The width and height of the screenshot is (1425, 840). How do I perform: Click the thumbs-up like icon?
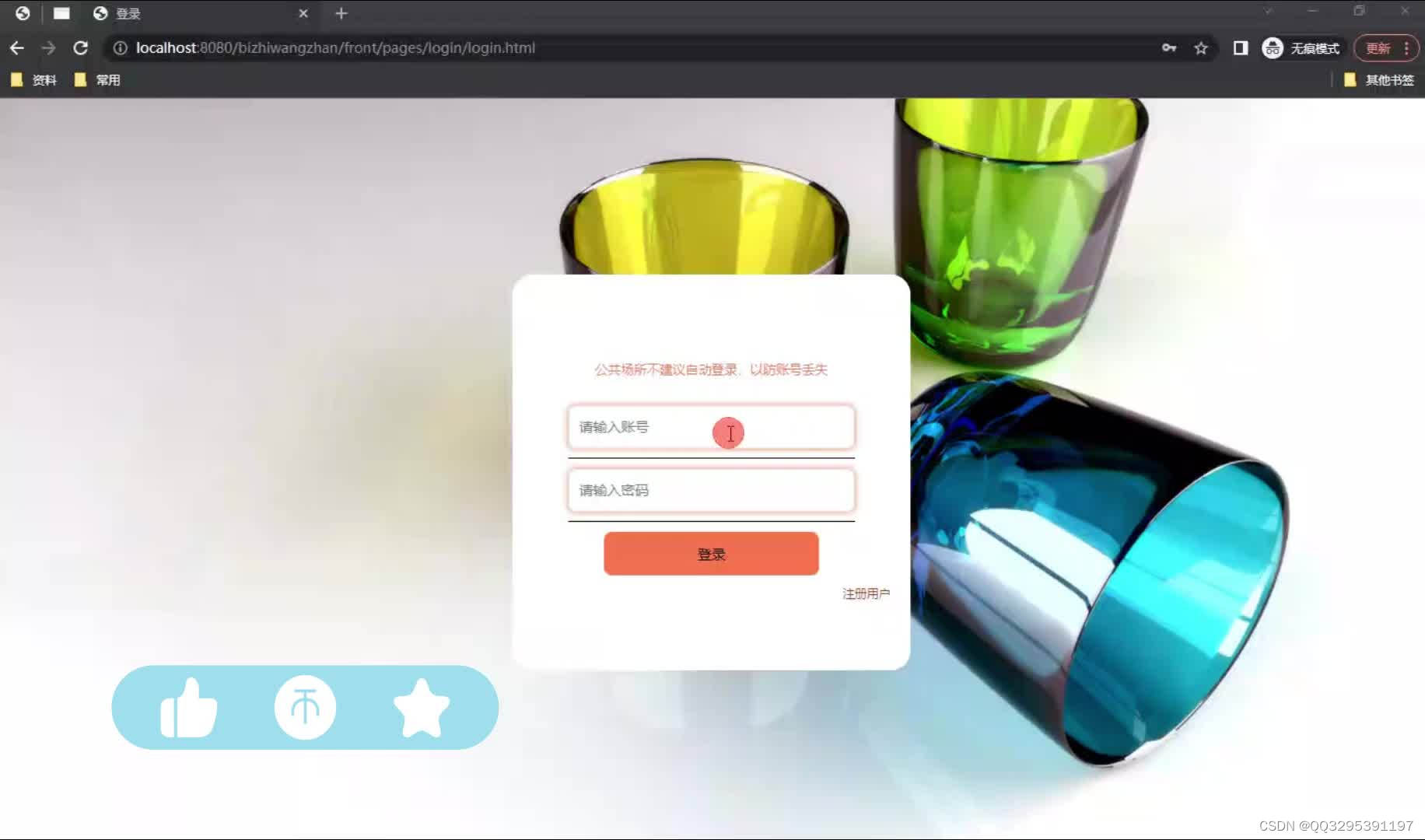[x=188, y=708]
